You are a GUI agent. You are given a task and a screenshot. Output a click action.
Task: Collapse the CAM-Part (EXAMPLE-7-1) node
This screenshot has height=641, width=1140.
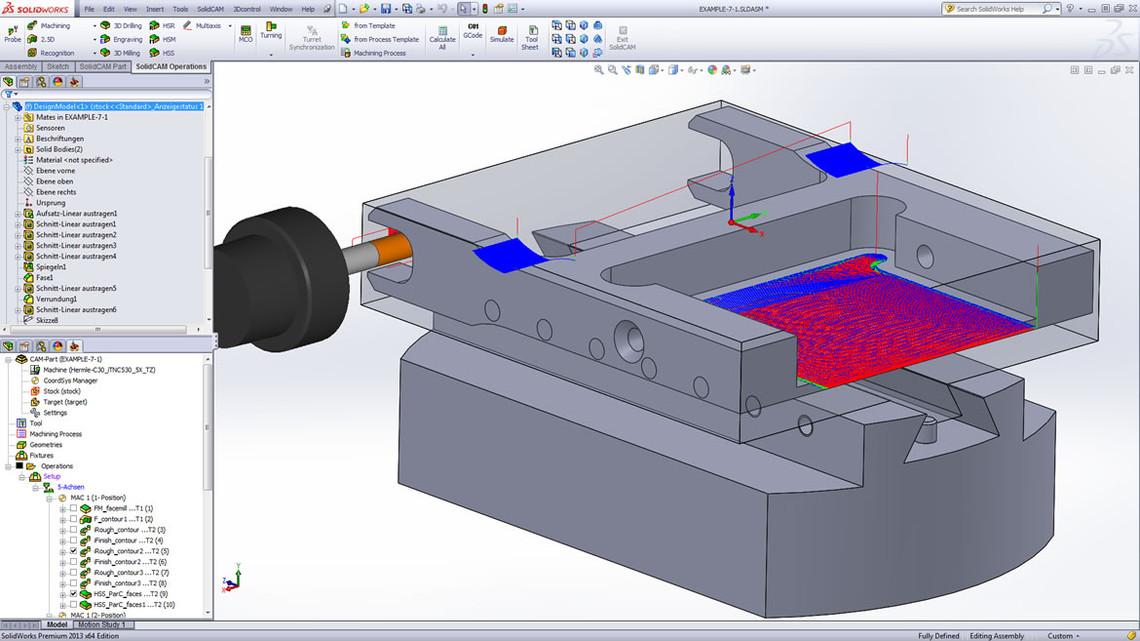9,359
